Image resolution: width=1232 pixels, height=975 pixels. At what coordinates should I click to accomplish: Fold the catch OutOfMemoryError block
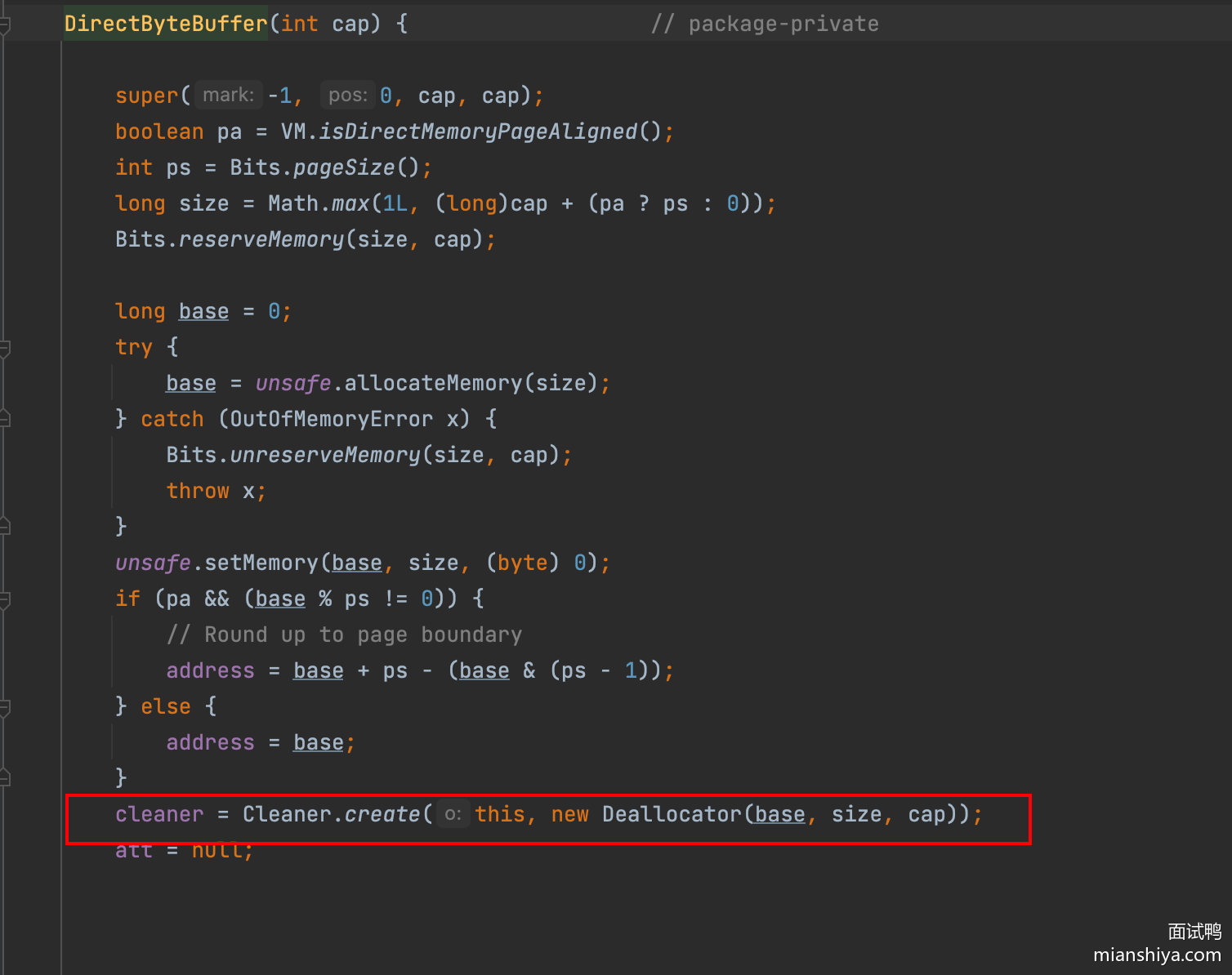coord(4,419)
